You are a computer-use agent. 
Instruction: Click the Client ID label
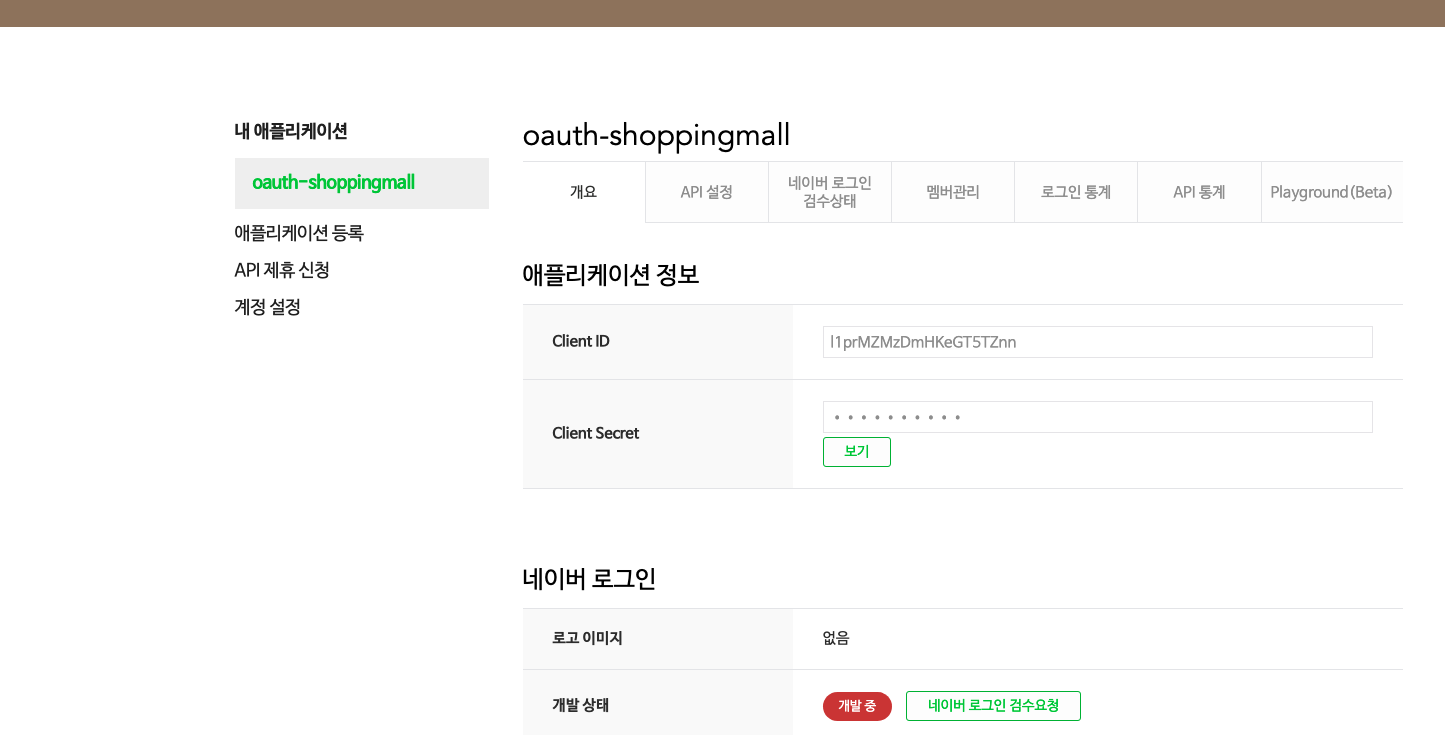click(x=581, y=342)
